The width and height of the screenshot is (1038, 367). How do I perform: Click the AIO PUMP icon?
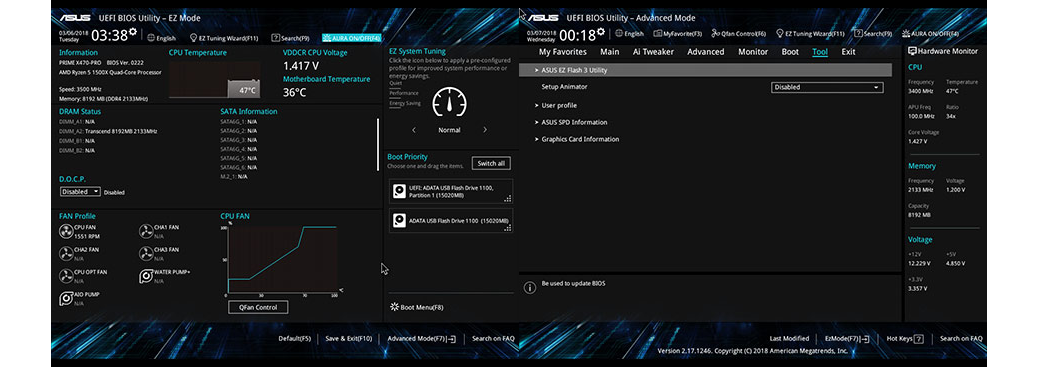click(x=66, y=299)
